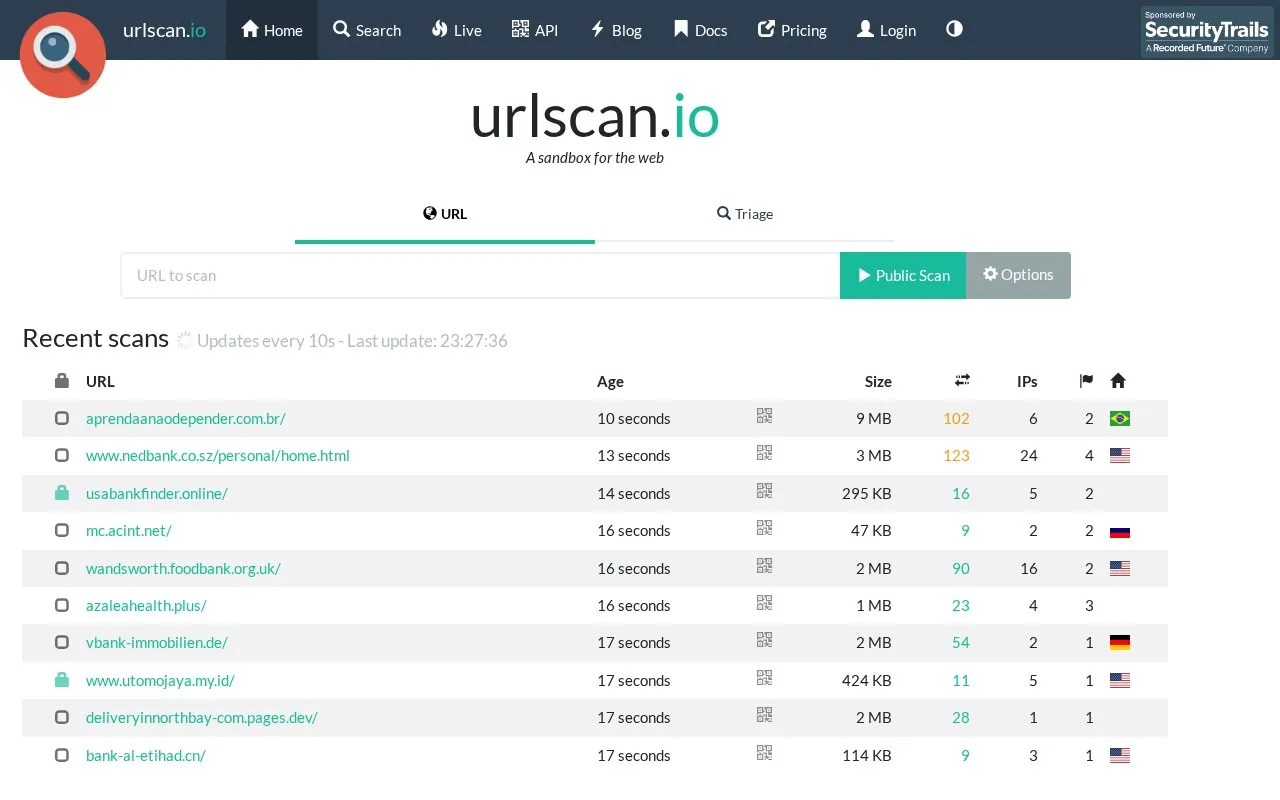Click the square icon beside aprendaanaodepender.com.br

[62, 418]
